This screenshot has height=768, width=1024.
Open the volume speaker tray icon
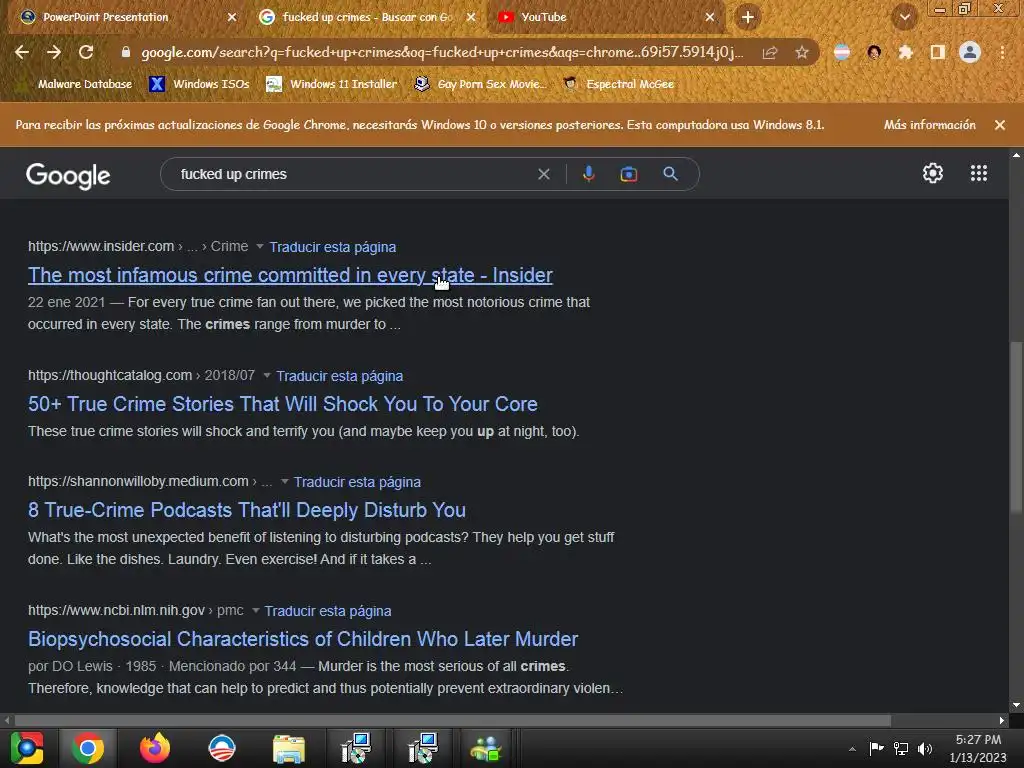point(925,749)
